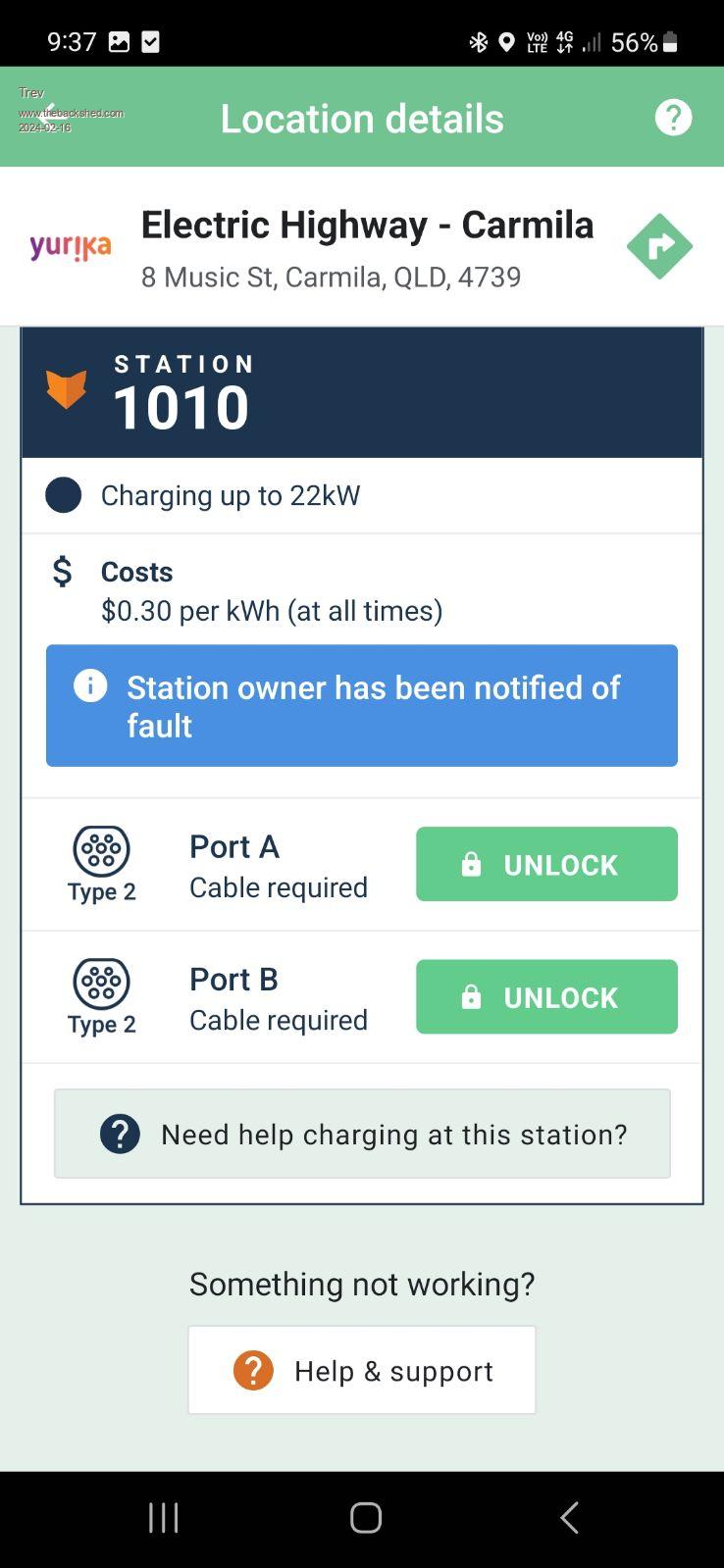Viewport: 724px width, 1568px height.
Task: Tap the info icon in fault notice
Action: tap(90, 685)
